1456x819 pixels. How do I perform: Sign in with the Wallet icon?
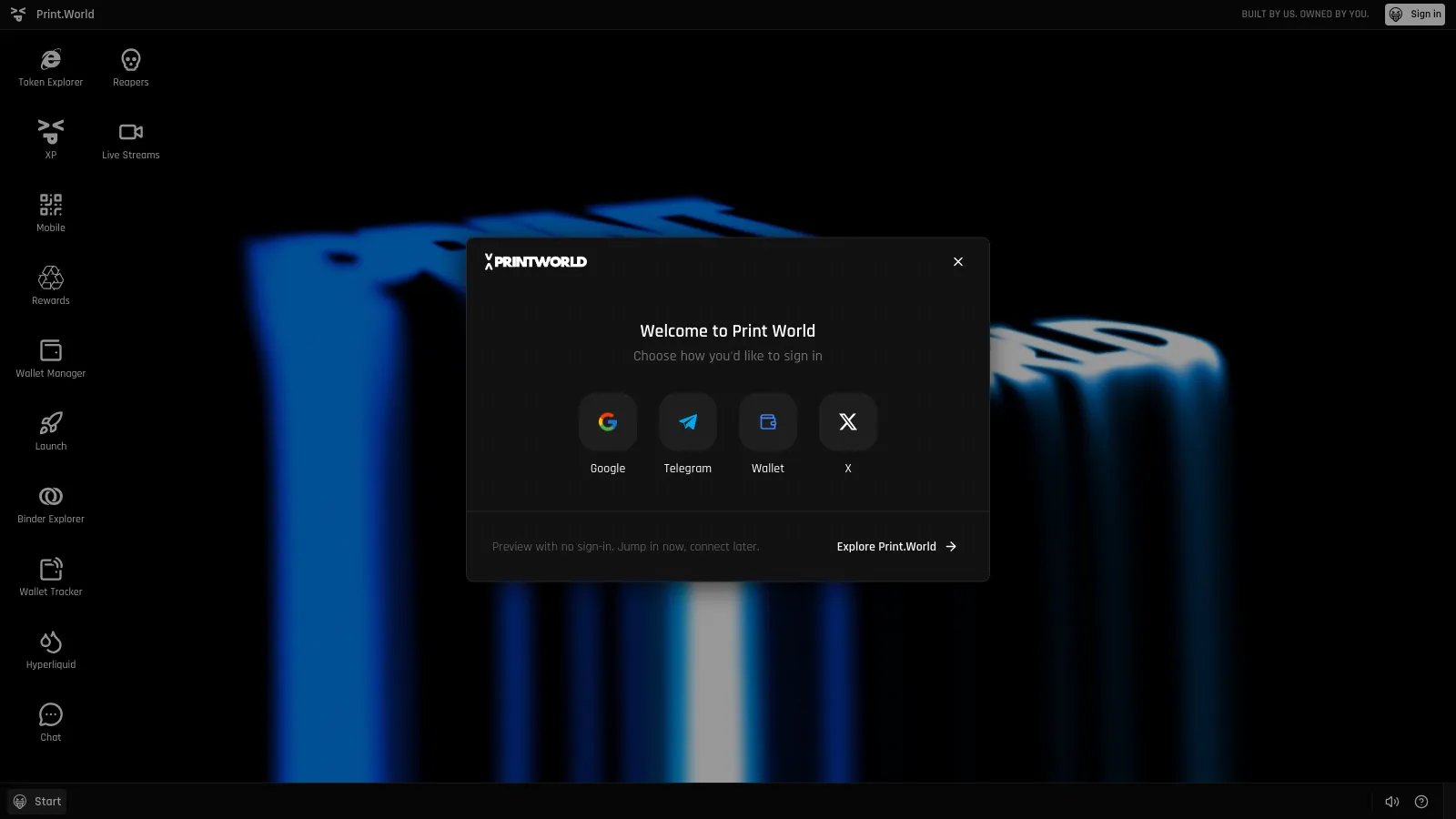pyautogui.click(x=768, y=422)
